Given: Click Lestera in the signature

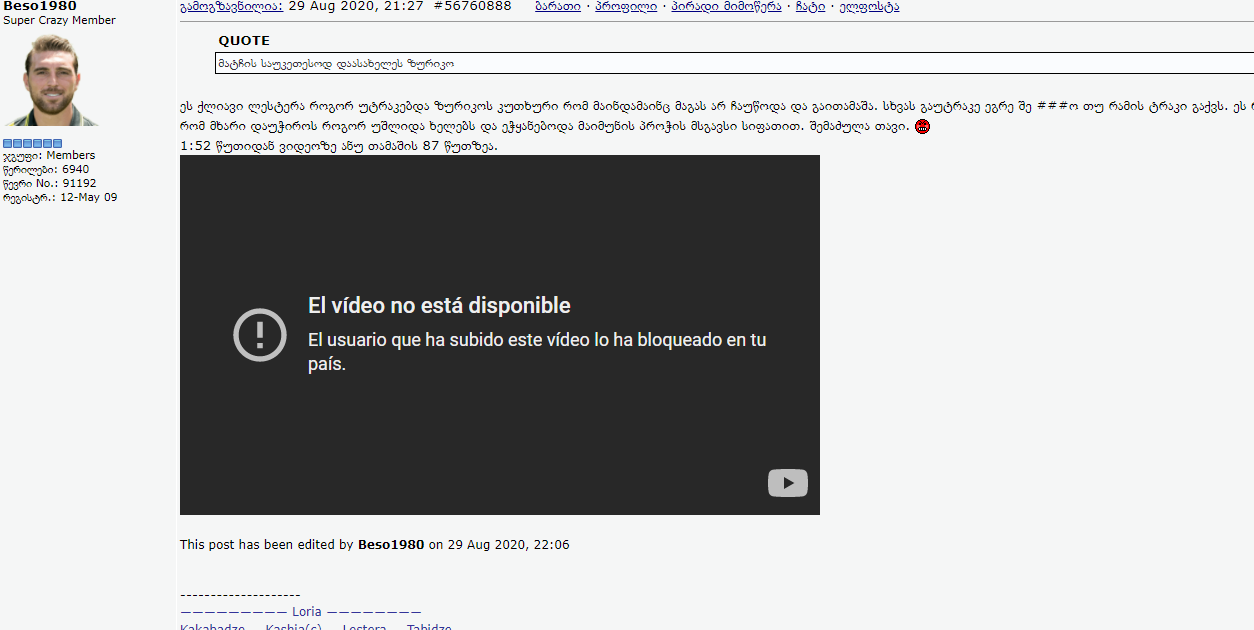Looking at the screenshot, I should click(x=364, y=626).
